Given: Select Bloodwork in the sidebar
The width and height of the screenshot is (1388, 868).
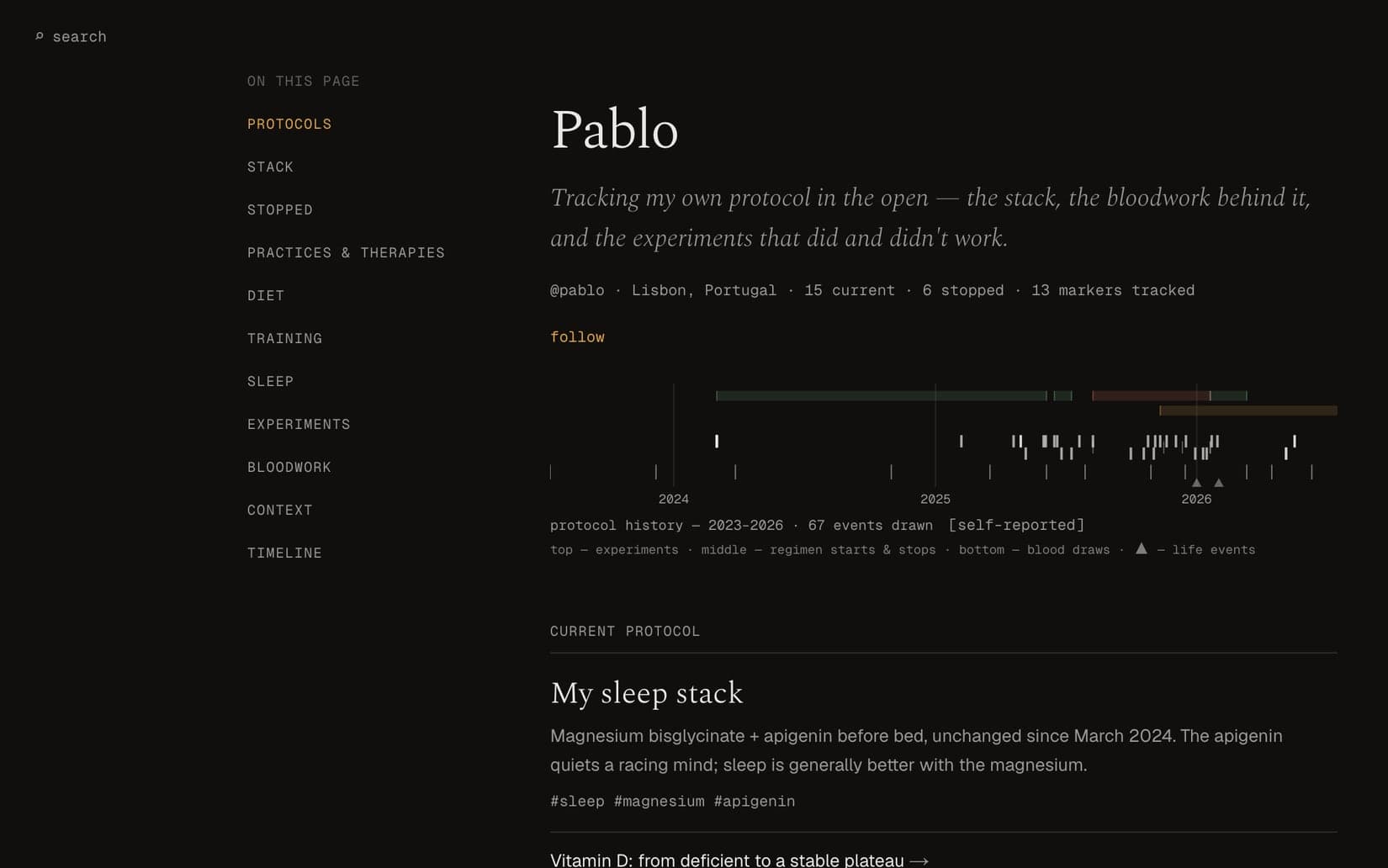Looking at the screenshot, I should point(289,467).
